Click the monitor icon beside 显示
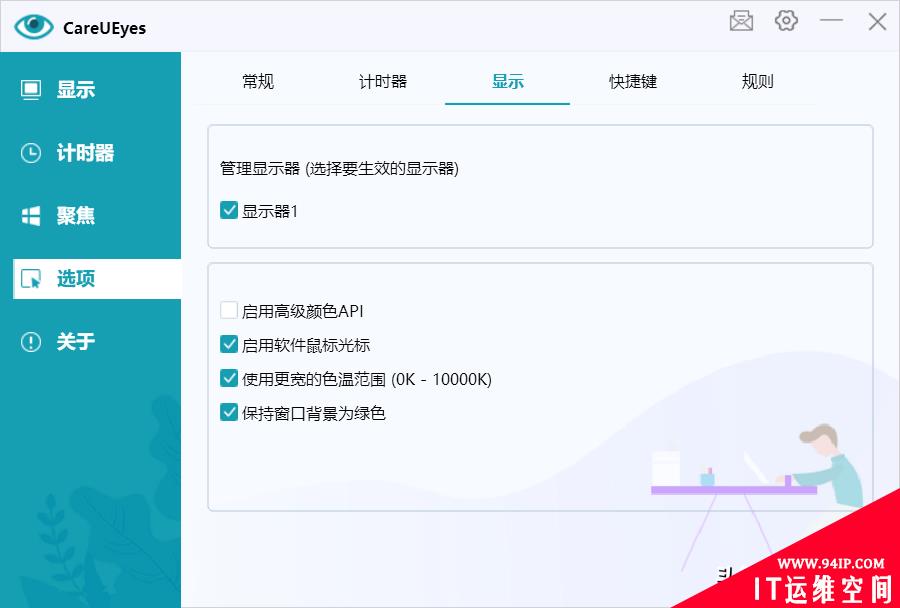900x608 pixels. click(30, 90)
